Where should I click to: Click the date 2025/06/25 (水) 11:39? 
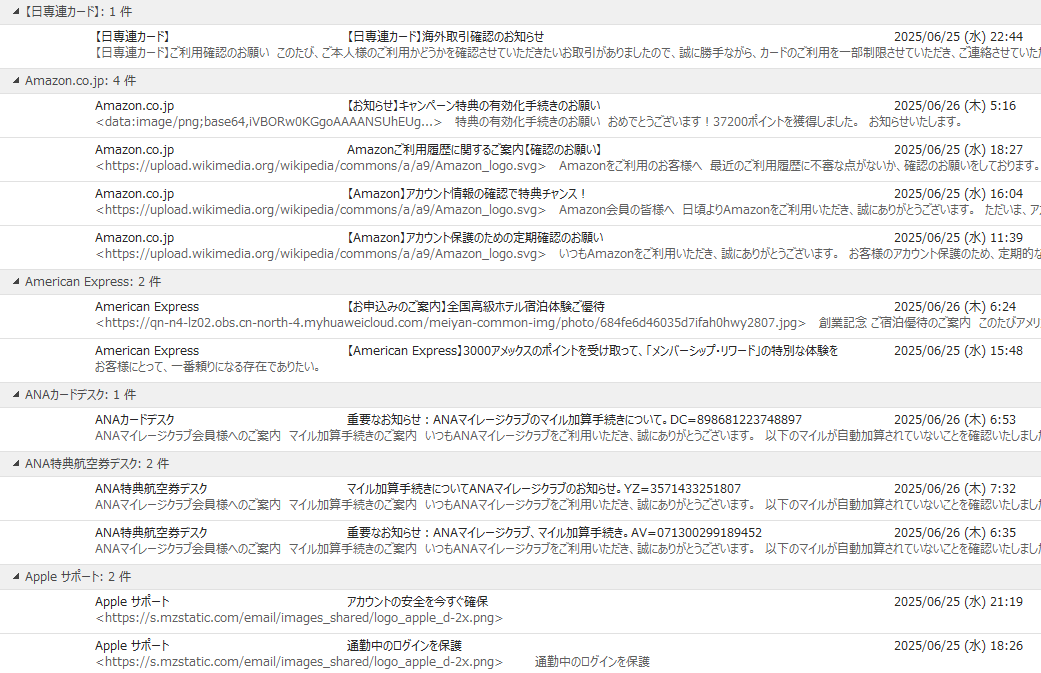coord(958,238)
